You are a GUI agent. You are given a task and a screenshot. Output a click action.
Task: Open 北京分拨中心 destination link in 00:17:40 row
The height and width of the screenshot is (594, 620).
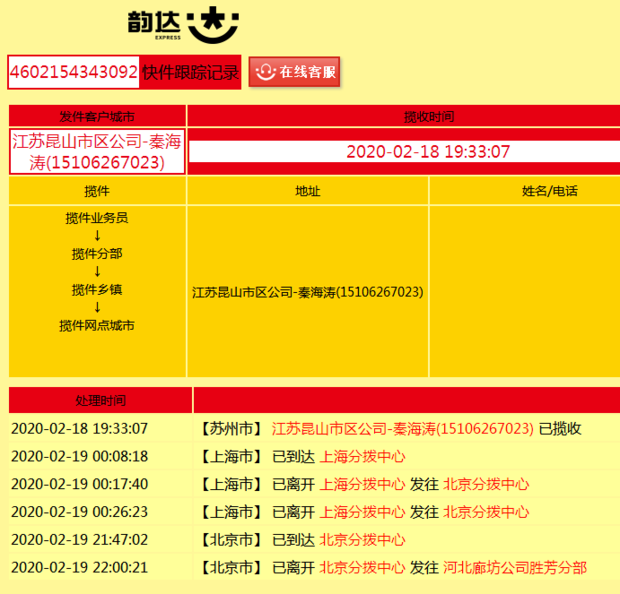click(486, 485)
